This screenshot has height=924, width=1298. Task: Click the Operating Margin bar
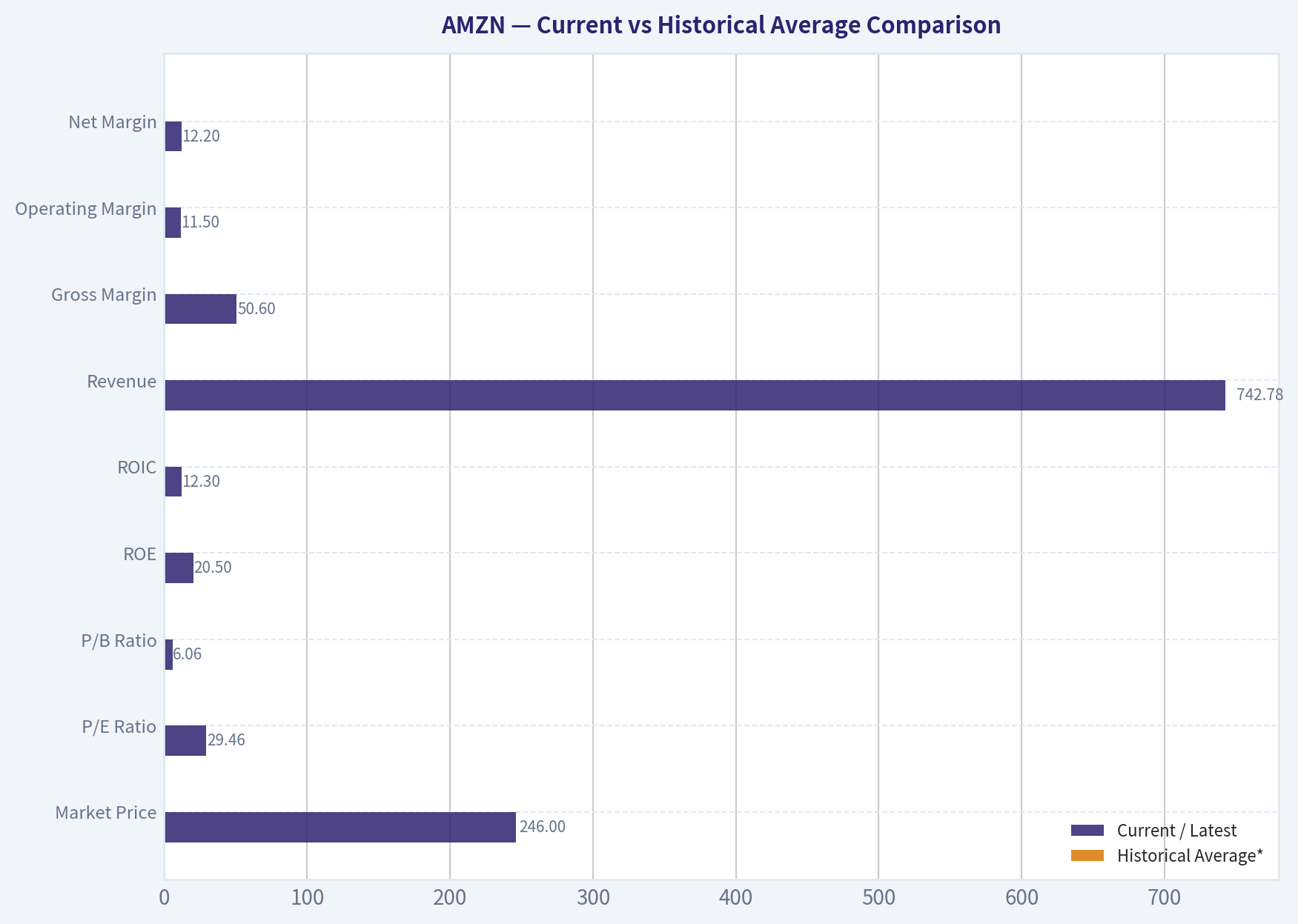click(x=173, y=222)
